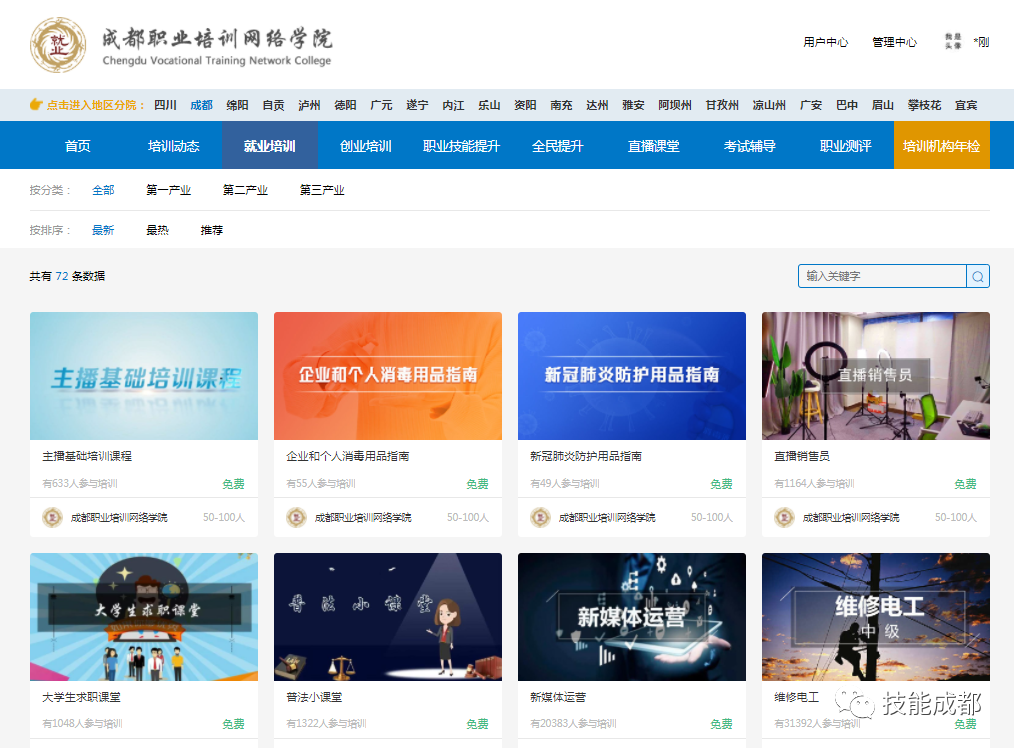Click the magnifier search icon
Image resolution: width=1014 pixels, height=748 pixels.
coord(978,276)
